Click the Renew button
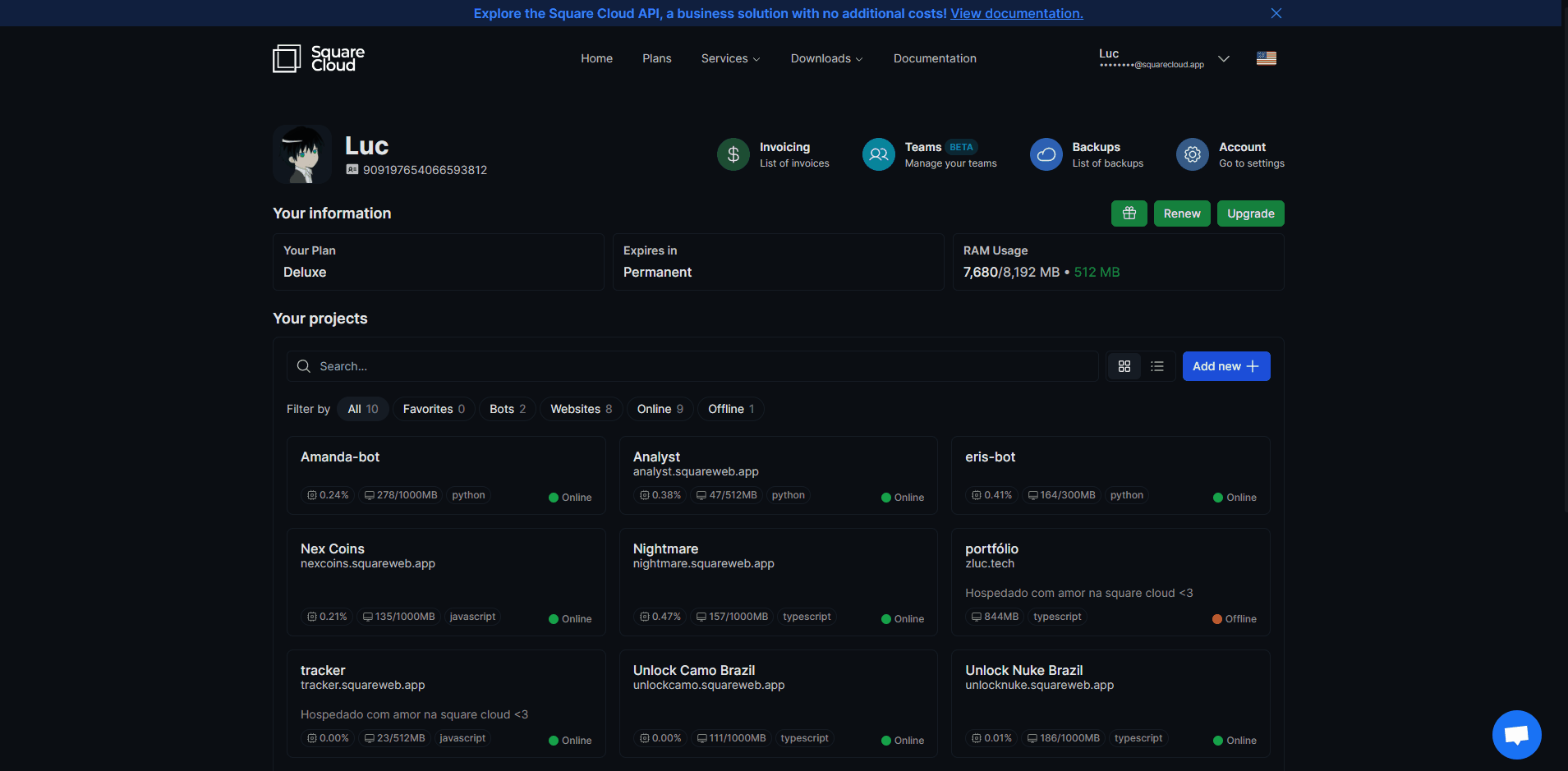This screenshot has height=771, width=1568. (x=1182, y=213)
